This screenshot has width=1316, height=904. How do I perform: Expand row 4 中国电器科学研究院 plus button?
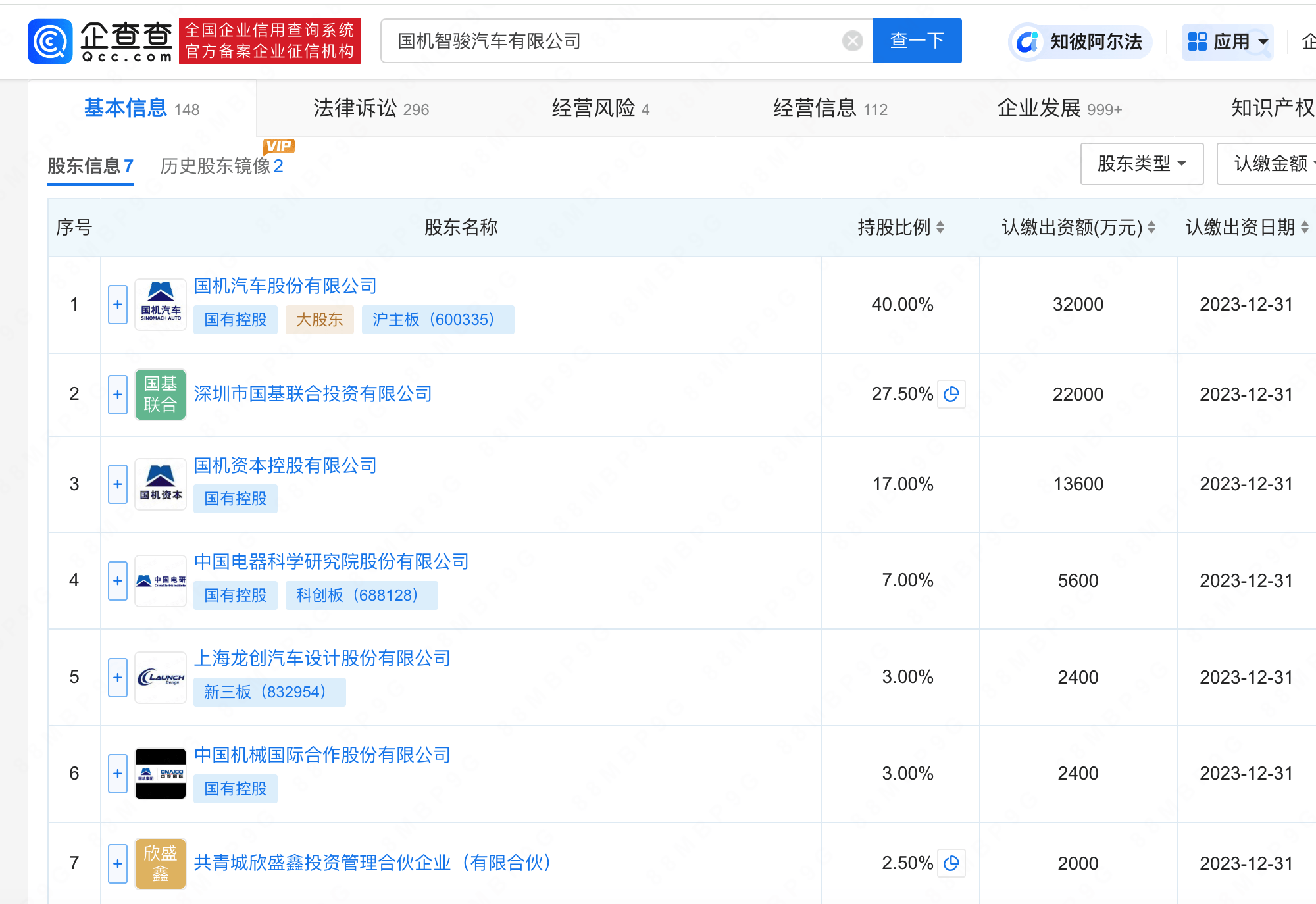point(118,581)
